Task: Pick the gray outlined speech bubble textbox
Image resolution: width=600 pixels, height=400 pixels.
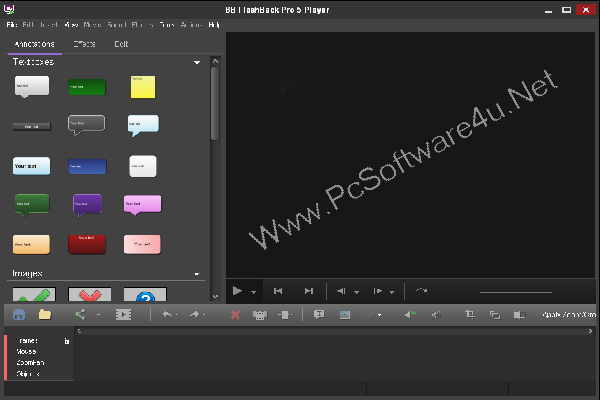Action: 86,125
